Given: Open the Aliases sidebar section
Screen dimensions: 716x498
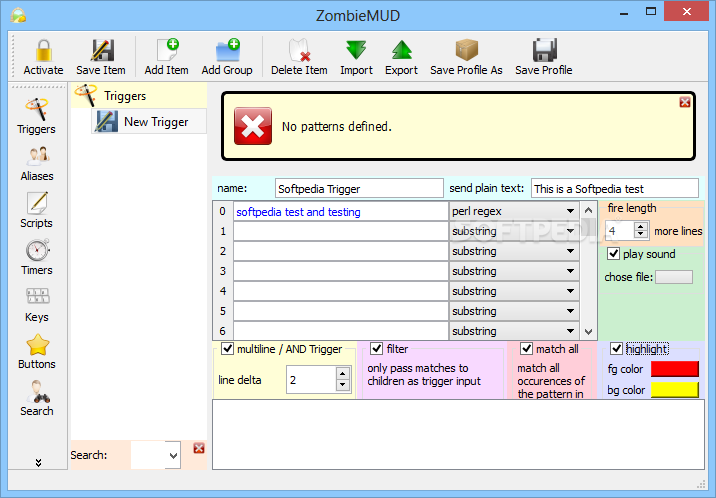Looking at the screenshot, I should coord(37,164).
